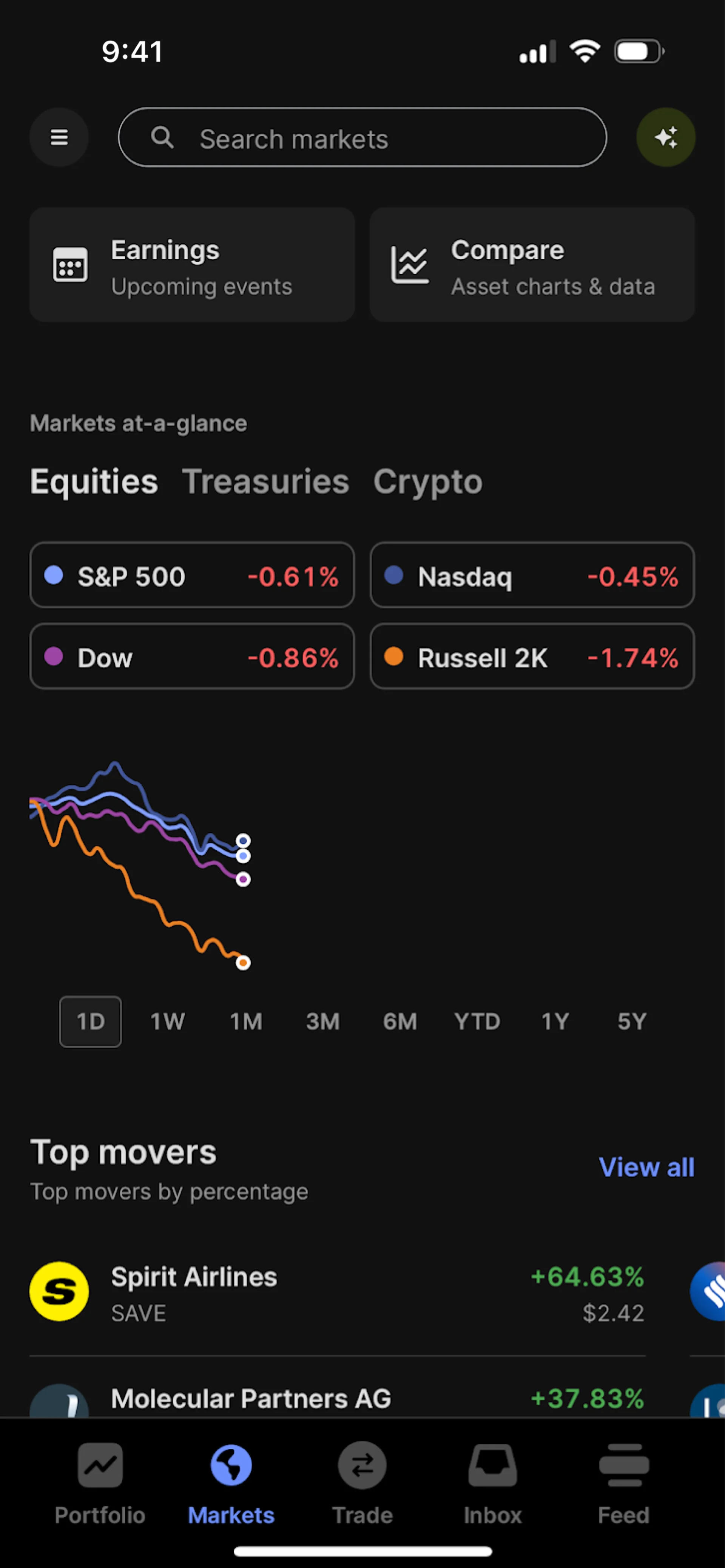Open the hamburger menu button

click(59, 137)
